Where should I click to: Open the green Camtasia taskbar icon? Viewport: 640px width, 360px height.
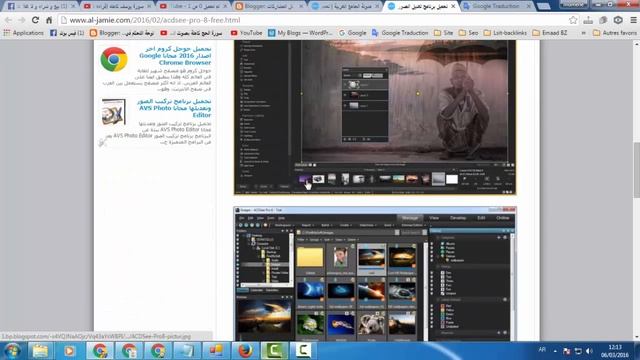(274, 351)
